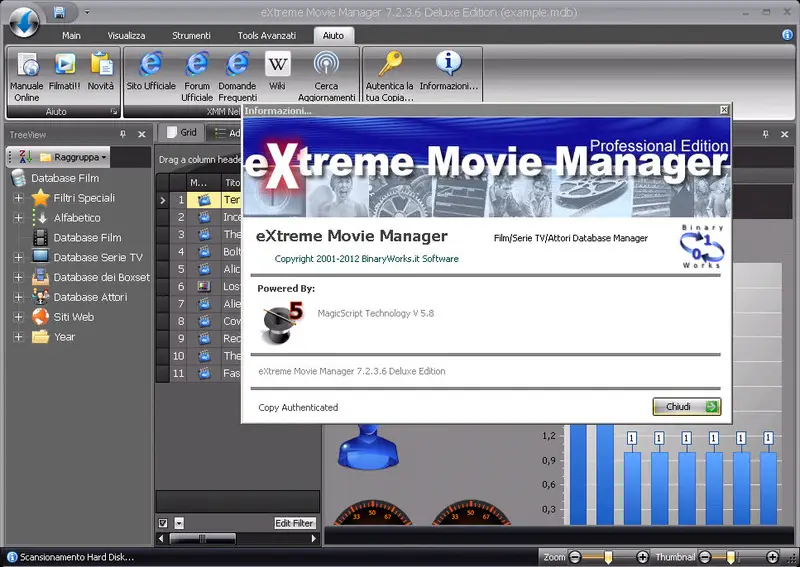Click the Scansionamento Hard Disk status icon
800x567 pixels.
(12, 557)
